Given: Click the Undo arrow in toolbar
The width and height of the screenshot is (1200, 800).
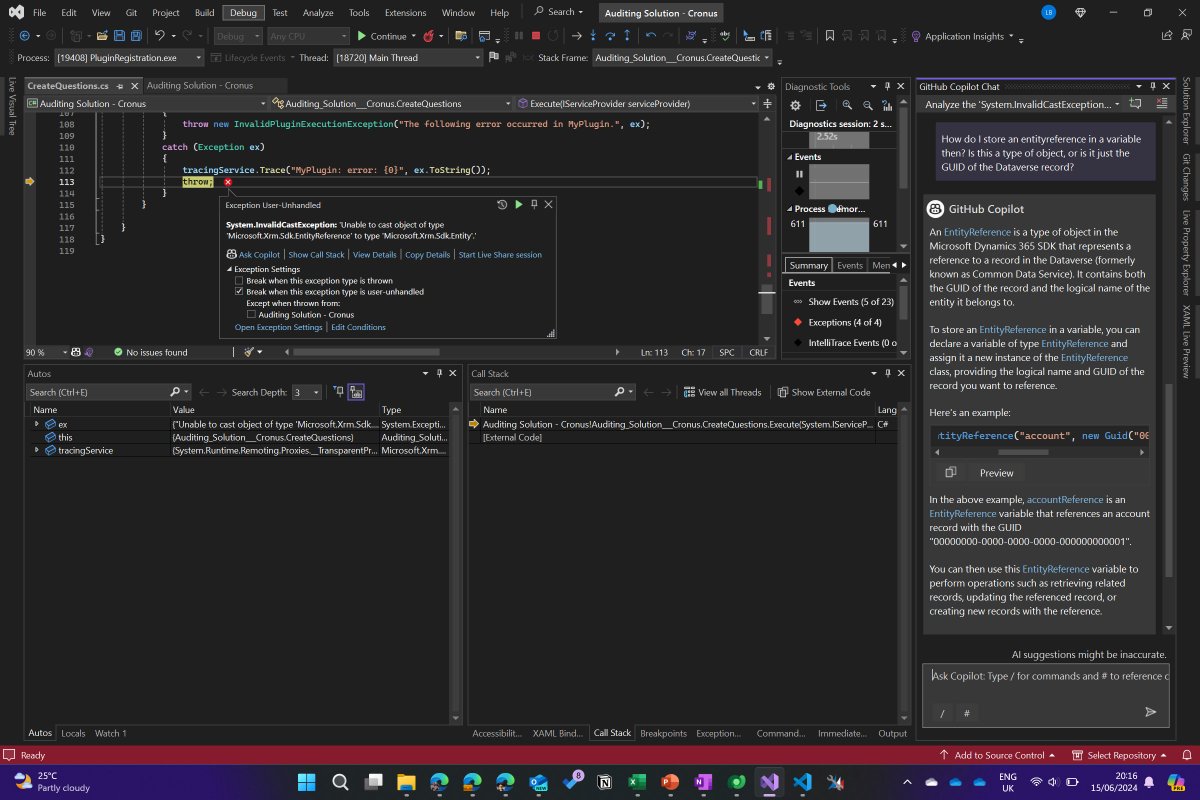Looking at the screenshot, I should pyautogui.click(x=160, y=36).
